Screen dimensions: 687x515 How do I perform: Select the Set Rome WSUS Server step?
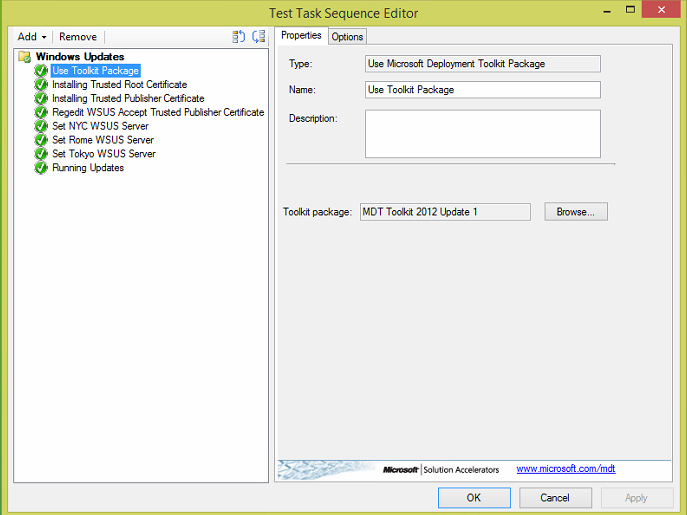(x=103, y=140)
